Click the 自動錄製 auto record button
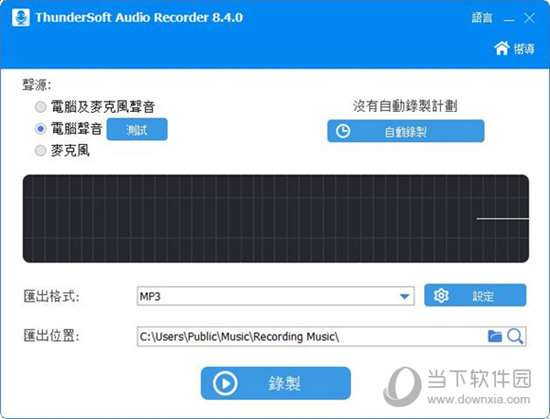Screen dimensions: 550x419 click(x=406, y=131)
